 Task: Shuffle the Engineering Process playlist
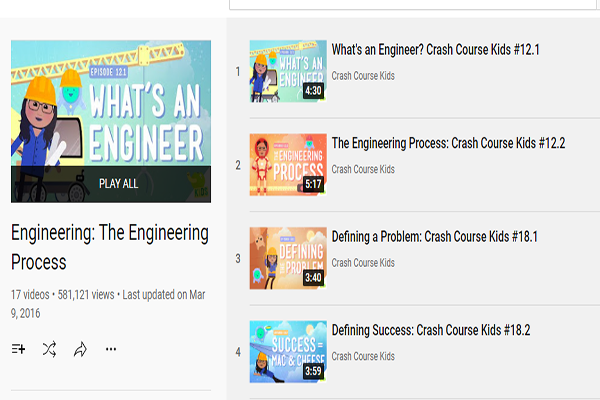pyautogui.click(x=49, y=349)
